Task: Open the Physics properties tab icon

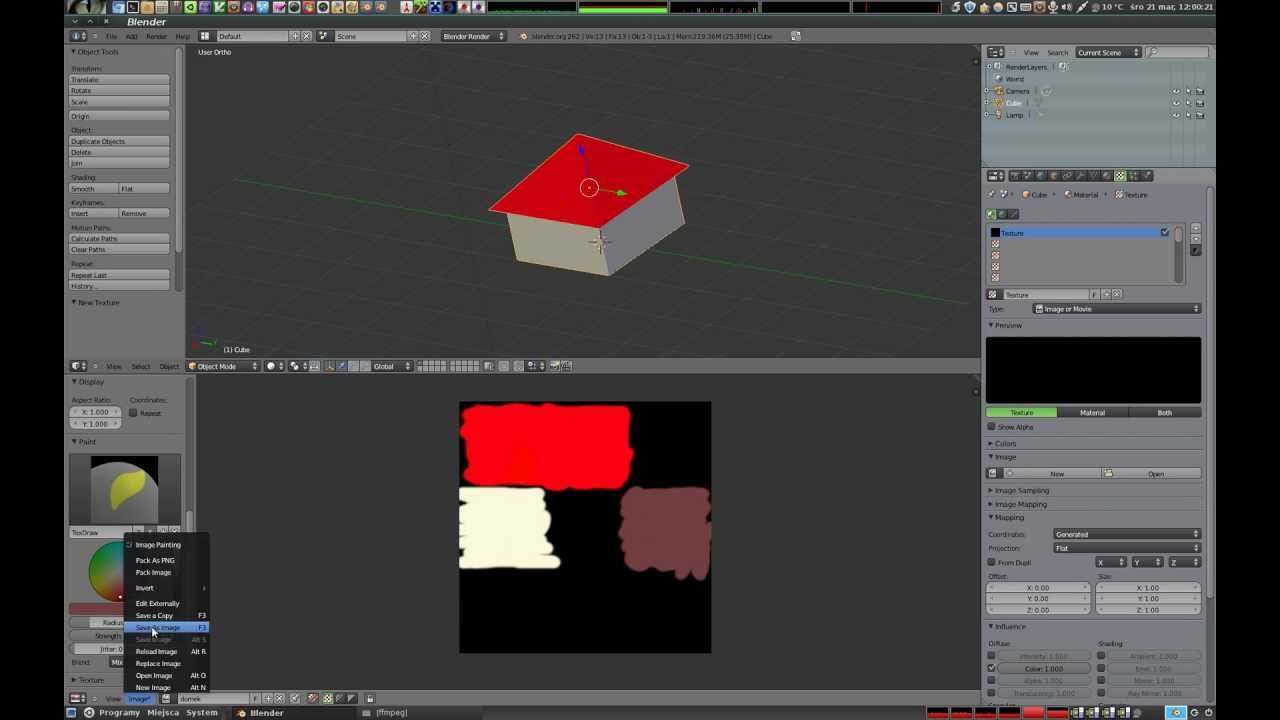Action: pyautogui.click(x=1146, y=176)
